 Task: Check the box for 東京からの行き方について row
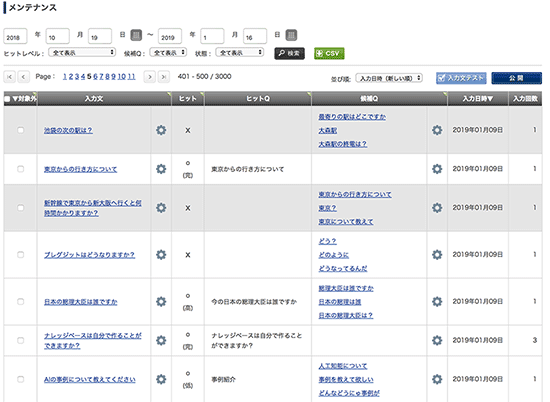[21, 169]
